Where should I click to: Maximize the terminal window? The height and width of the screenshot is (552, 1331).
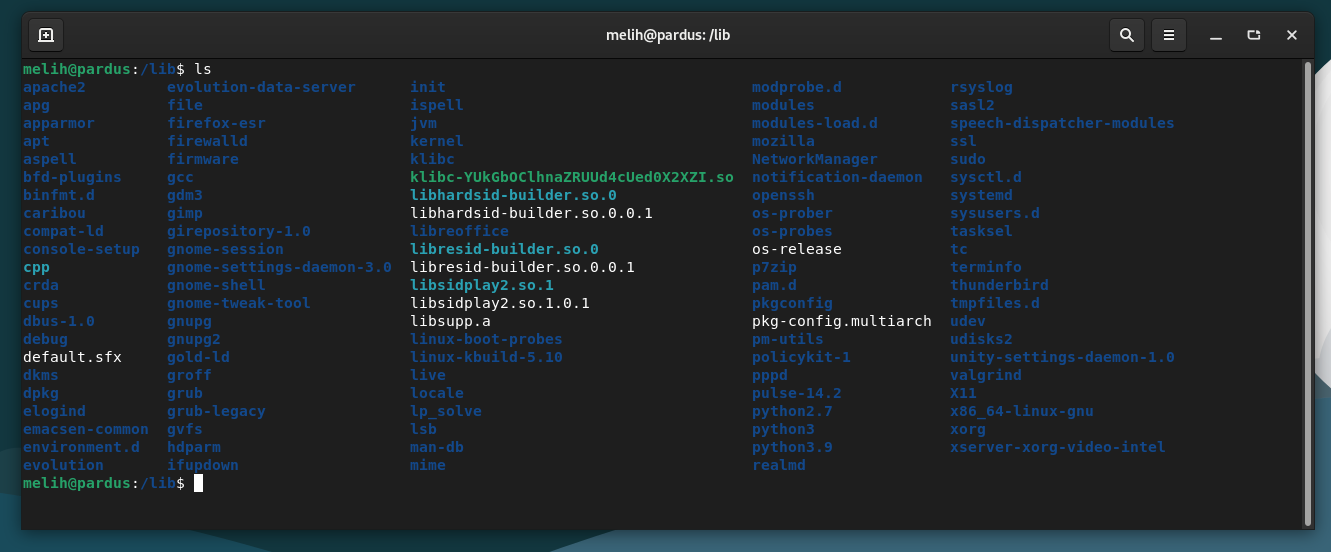pyautogui.click(x=1254, y=35)
